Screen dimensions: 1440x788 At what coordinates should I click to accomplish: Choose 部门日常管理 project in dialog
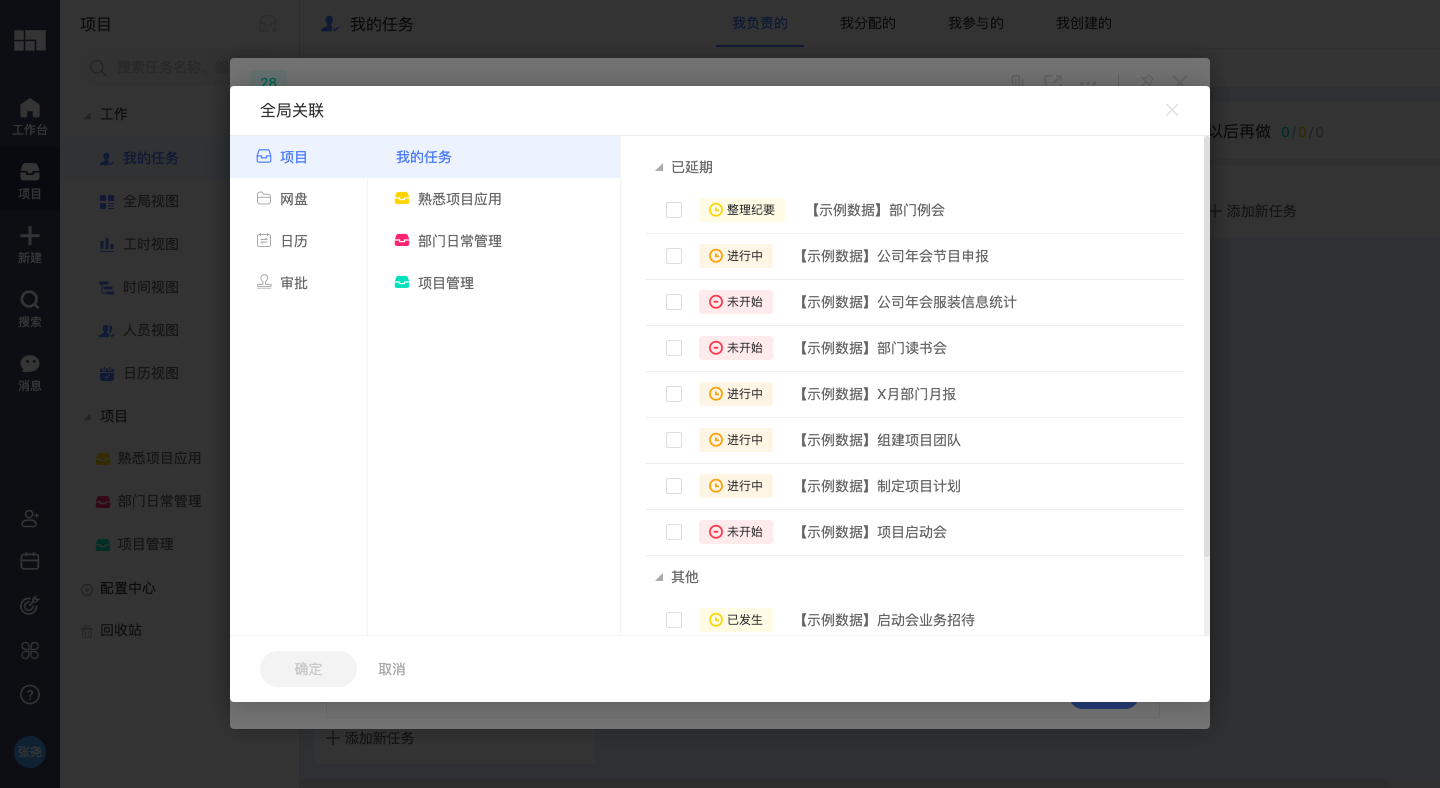[459, 241]
